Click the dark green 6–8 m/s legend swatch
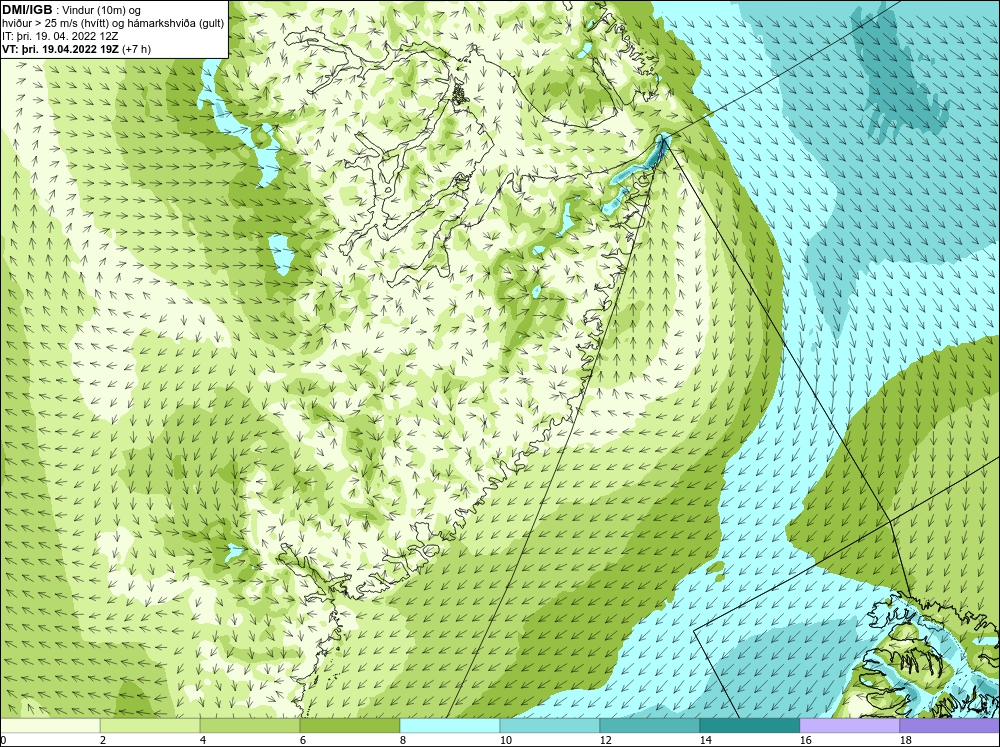The width and height of the screenshot is (1000, 747). point(349,726)
